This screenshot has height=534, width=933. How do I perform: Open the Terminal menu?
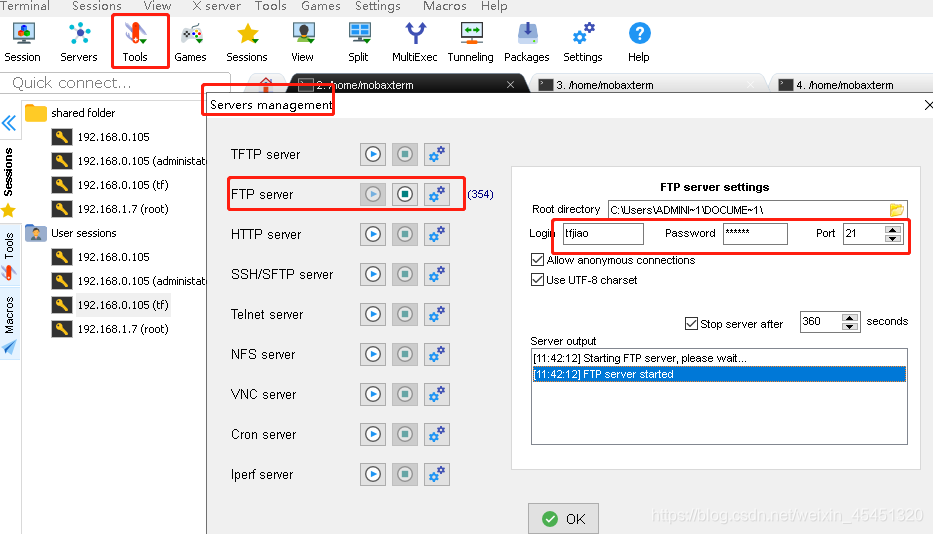pyautogui.click(x=25, y=6)
